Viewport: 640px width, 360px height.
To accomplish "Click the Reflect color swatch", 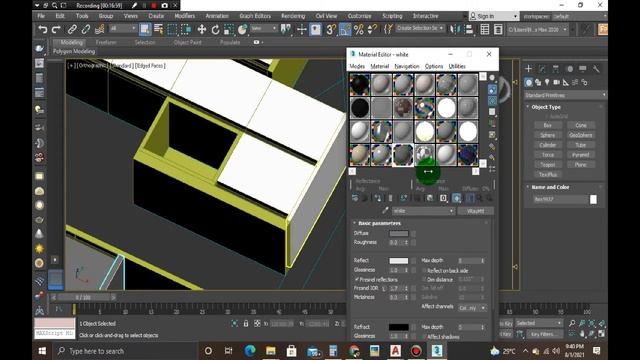I will [399, 261].
